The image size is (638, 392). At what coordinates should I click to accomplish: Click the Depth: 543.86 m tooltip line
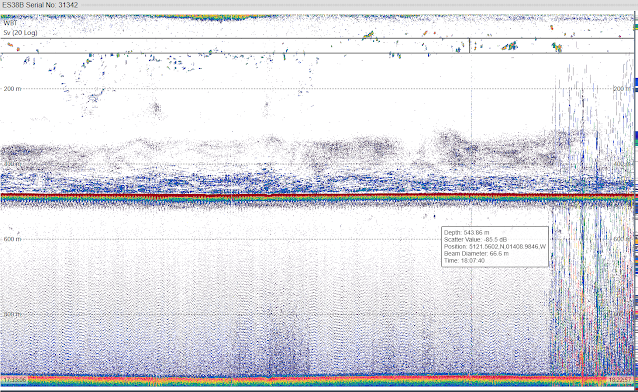pyautogui.click(x=466, y=232)
